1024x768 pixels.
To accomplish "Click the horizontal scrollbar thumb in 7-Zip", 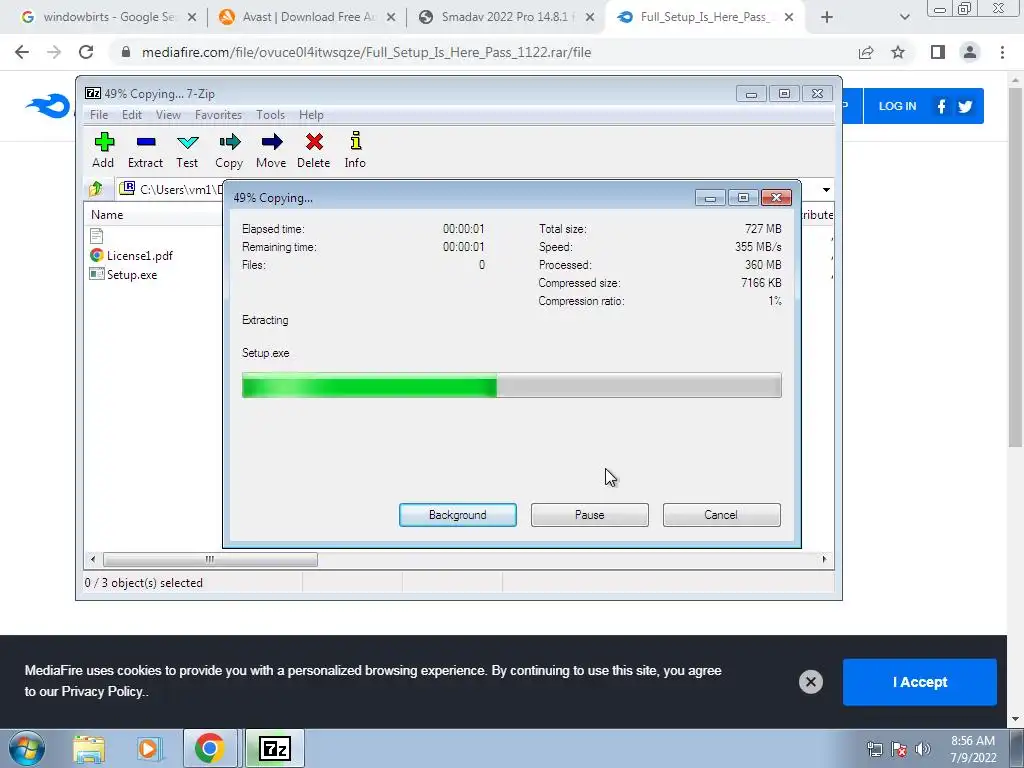I will point(210,560).
